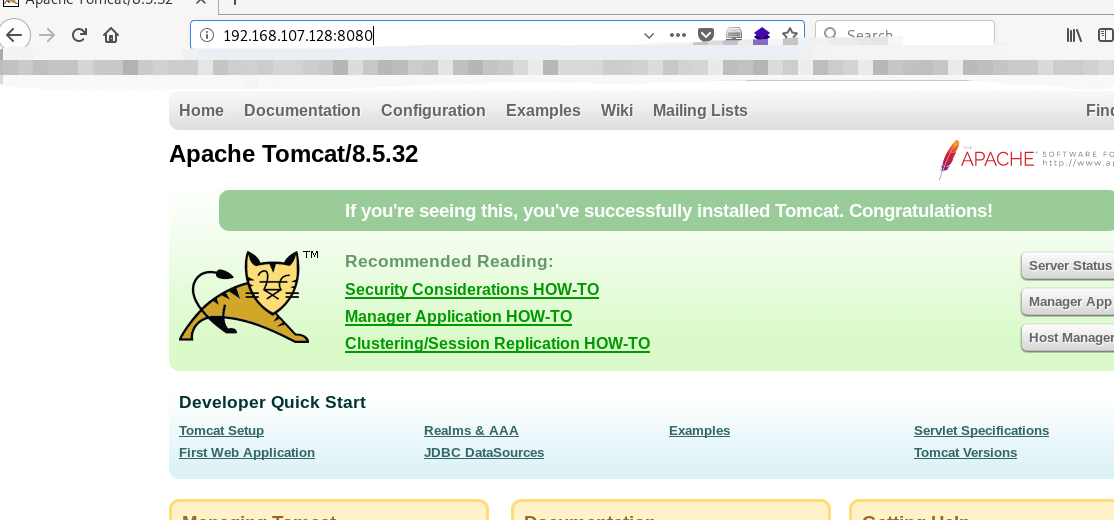Click the Host Manager button
The image size is (1114, 520).
coord(1068,338)
